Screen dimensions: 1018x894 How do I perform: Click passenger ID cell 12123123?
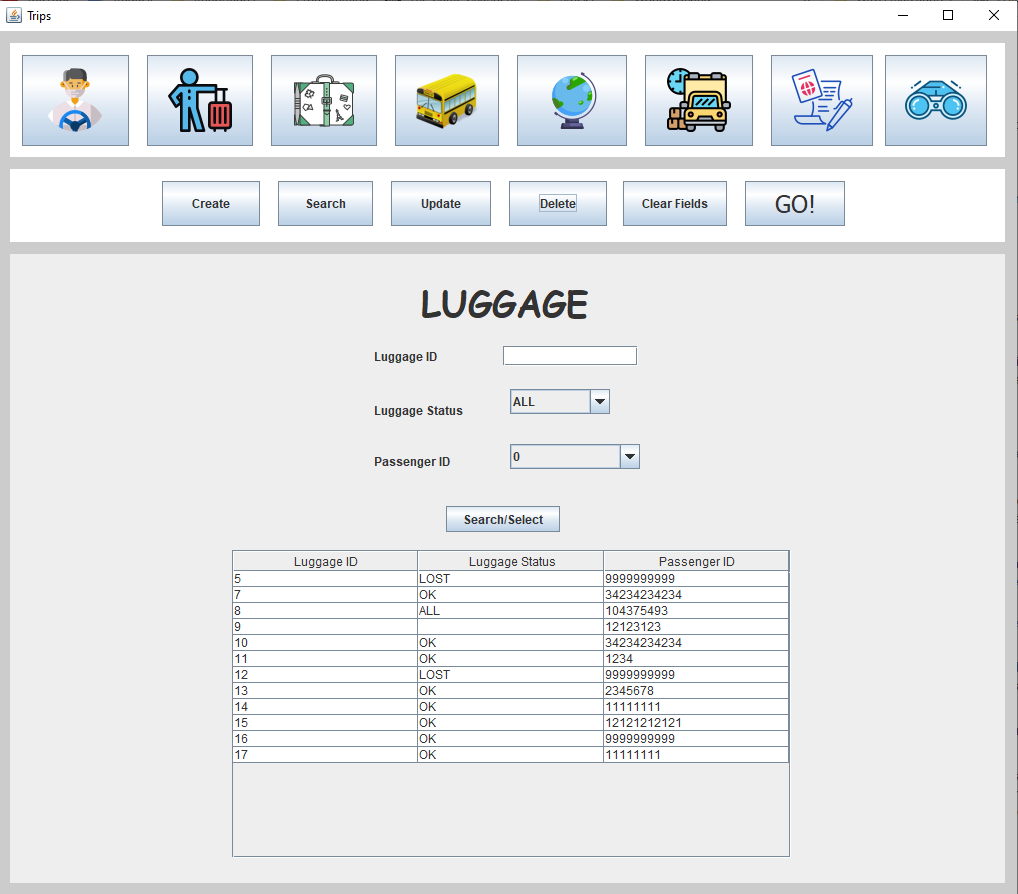696,627
